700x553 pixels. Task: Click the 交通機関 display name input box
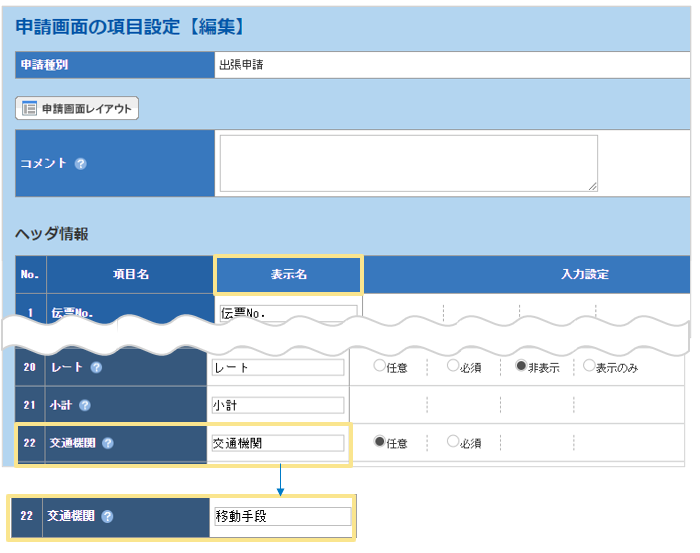pos(277,443)
